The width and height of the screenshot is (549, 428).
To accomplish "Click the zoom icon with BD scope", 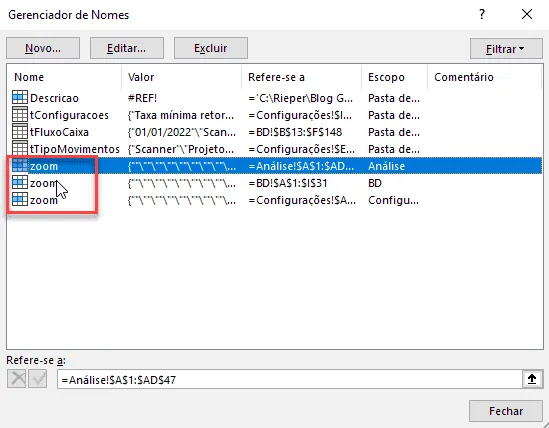I will (x=20, y=182).
